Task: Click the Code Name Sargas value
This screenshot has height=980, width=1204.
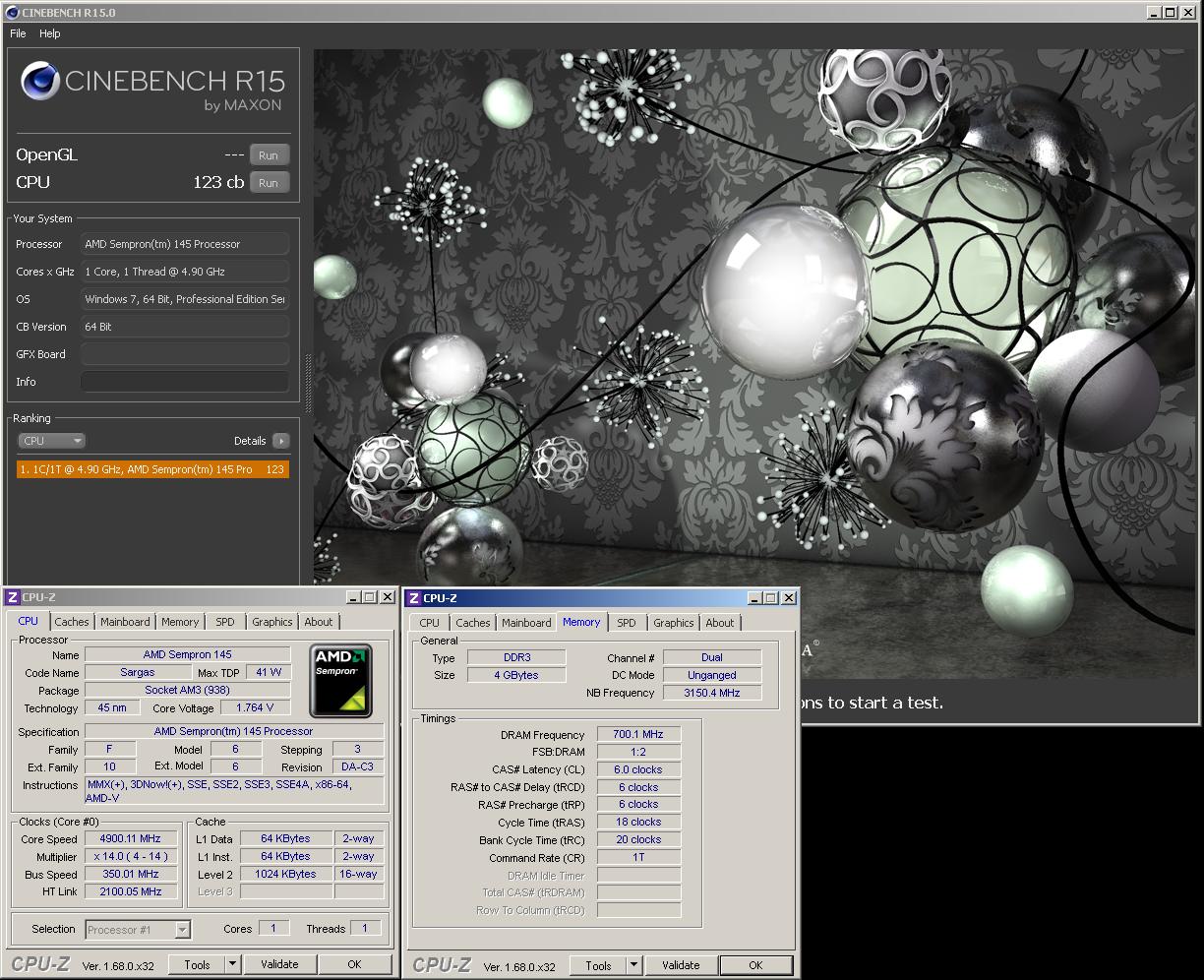Action: point(138,673)
